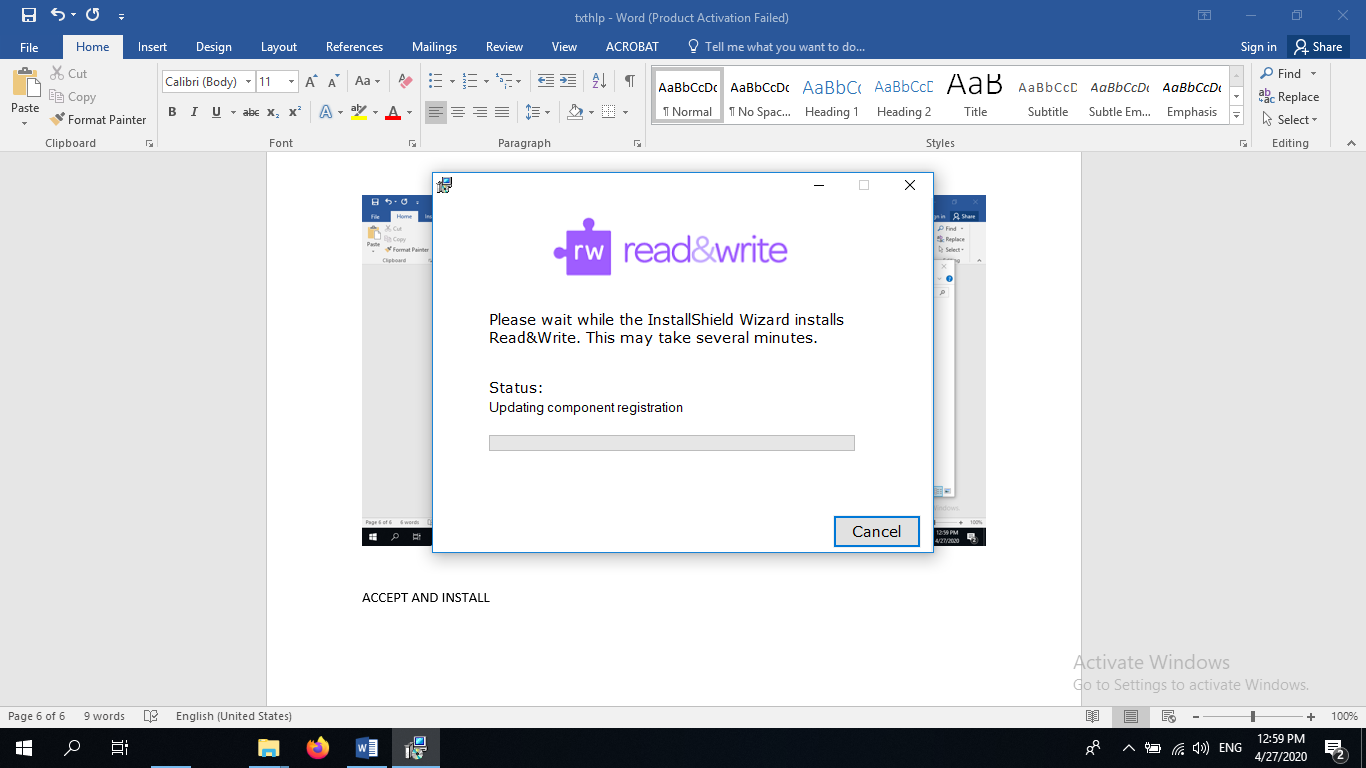Click the zoom slider handle
This screenshot has width=1366, height=768.
[x=1252, y=716]
